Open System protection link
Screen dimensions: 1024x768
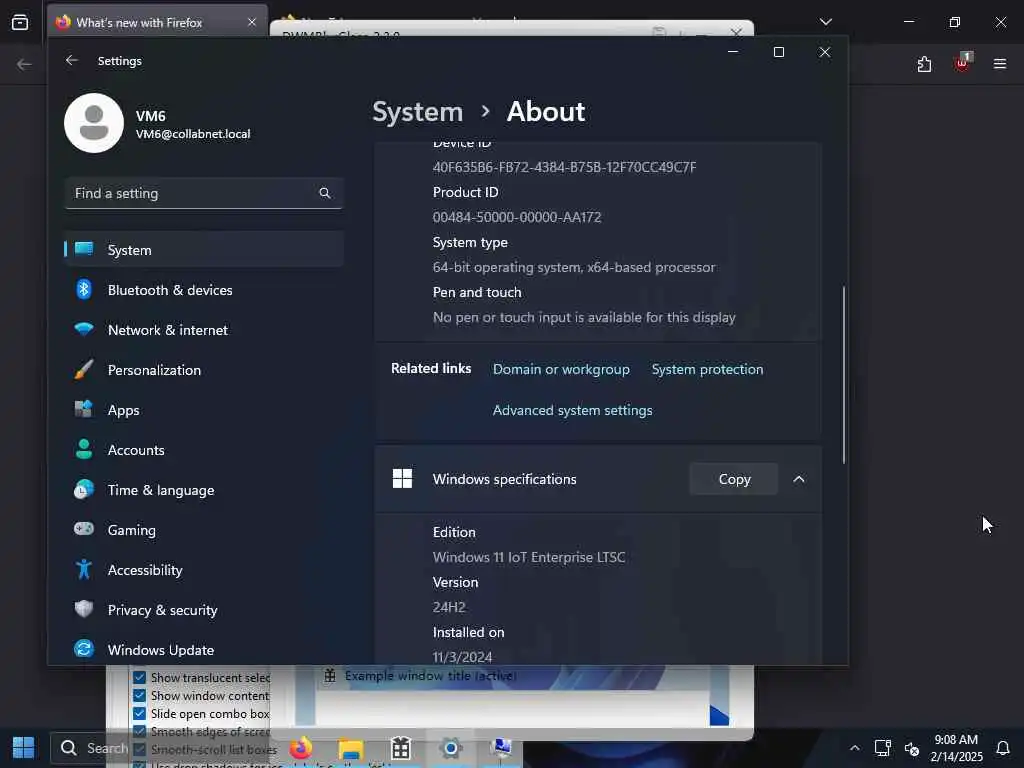(x=707, y=369)
